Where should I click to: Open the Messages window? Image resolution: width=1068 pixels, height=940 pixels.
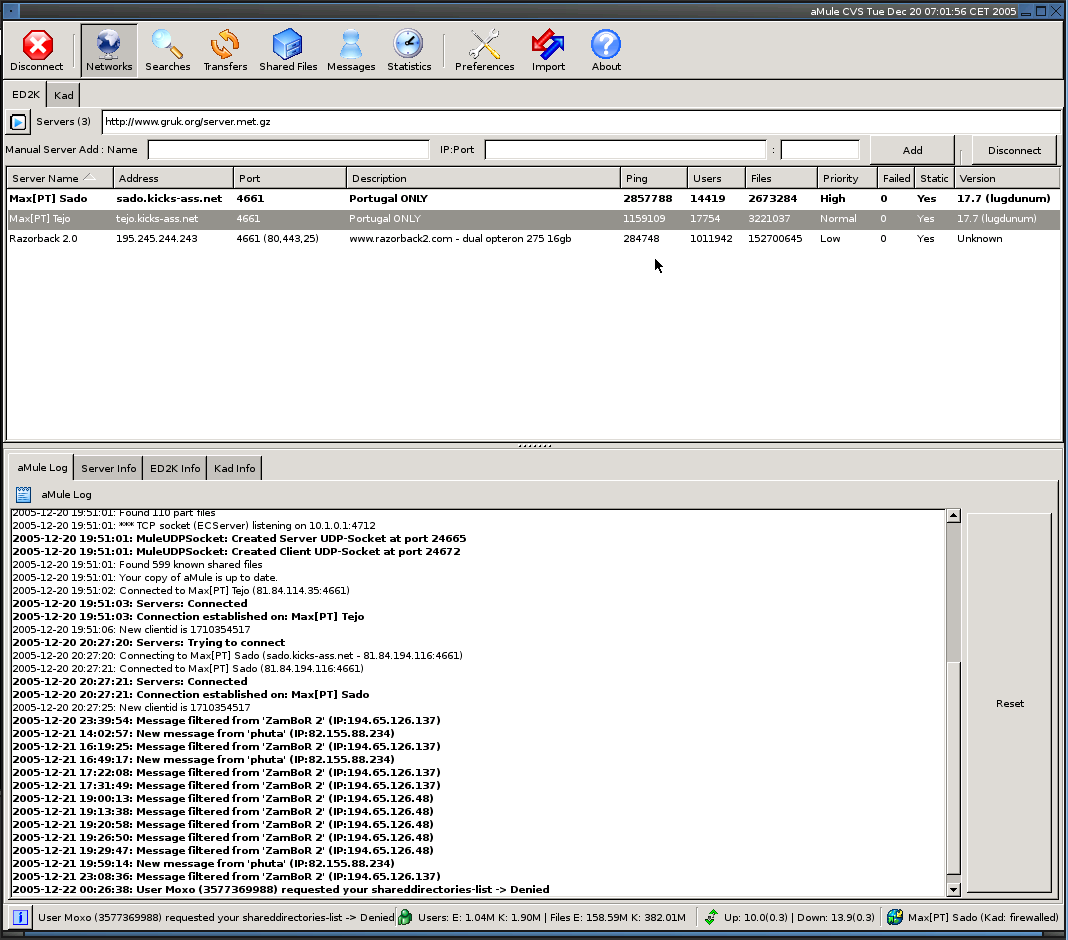click(351, 51)
